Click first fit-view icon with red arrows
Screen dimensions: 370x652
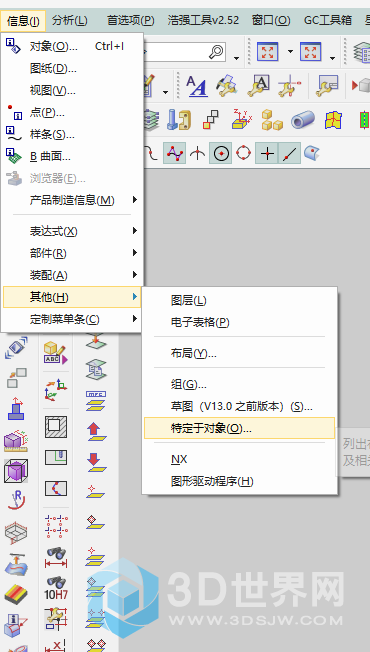tap(267, 52)
